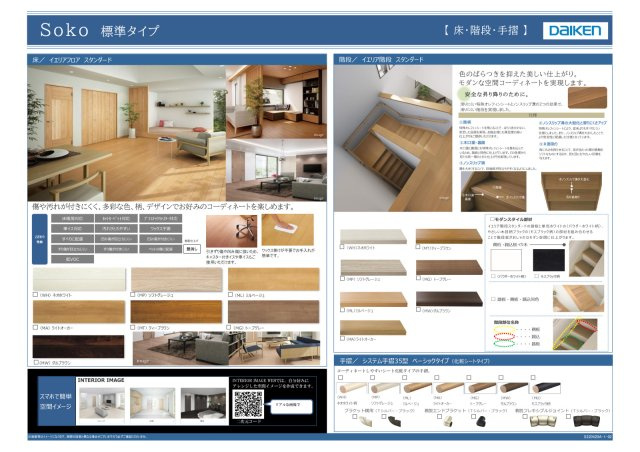Select the ivory wall bracket image
Viewport: 640px width, 452px height.
pos(367,421)
